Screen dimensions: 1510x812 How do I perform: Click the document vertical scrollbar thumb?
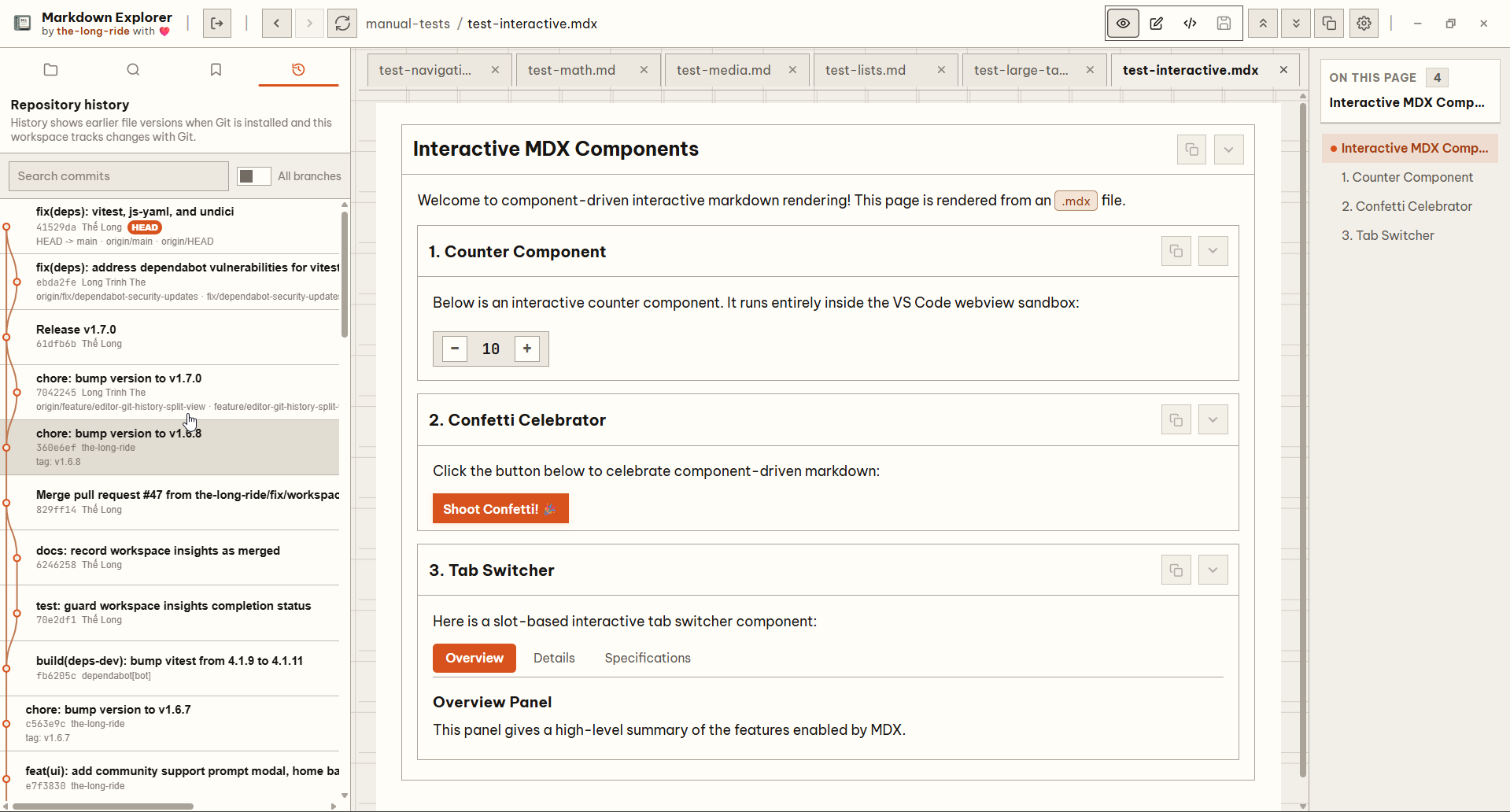click(x=1303, y=440)
